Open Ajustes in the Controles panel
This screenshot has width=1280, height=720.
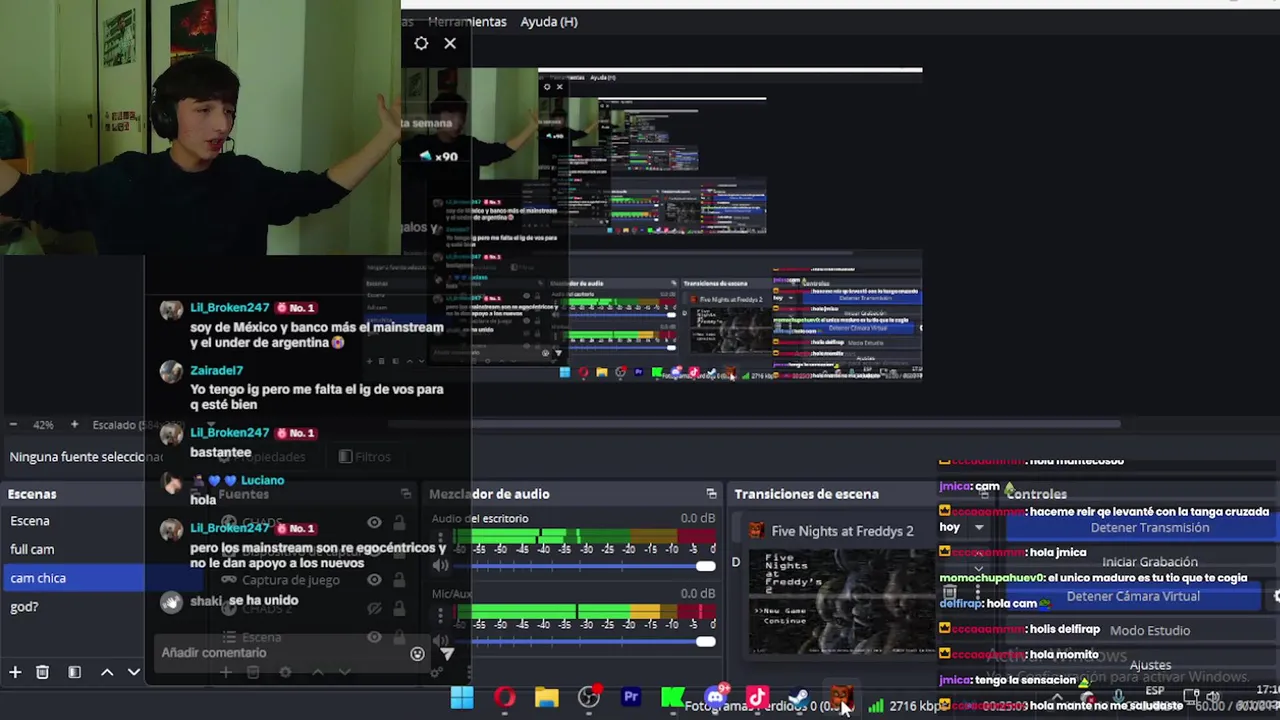click(x=1150, y=665)
